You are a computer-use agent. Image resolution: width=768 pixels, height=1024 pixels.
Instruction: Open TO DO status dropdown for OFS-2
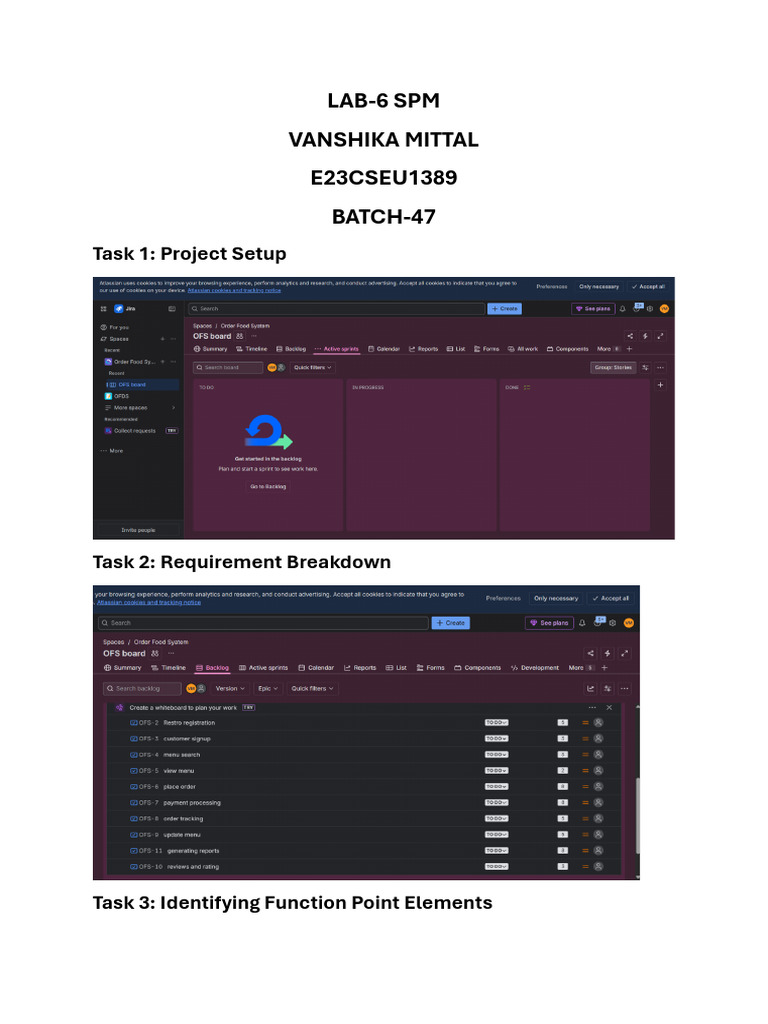(496, 723)
